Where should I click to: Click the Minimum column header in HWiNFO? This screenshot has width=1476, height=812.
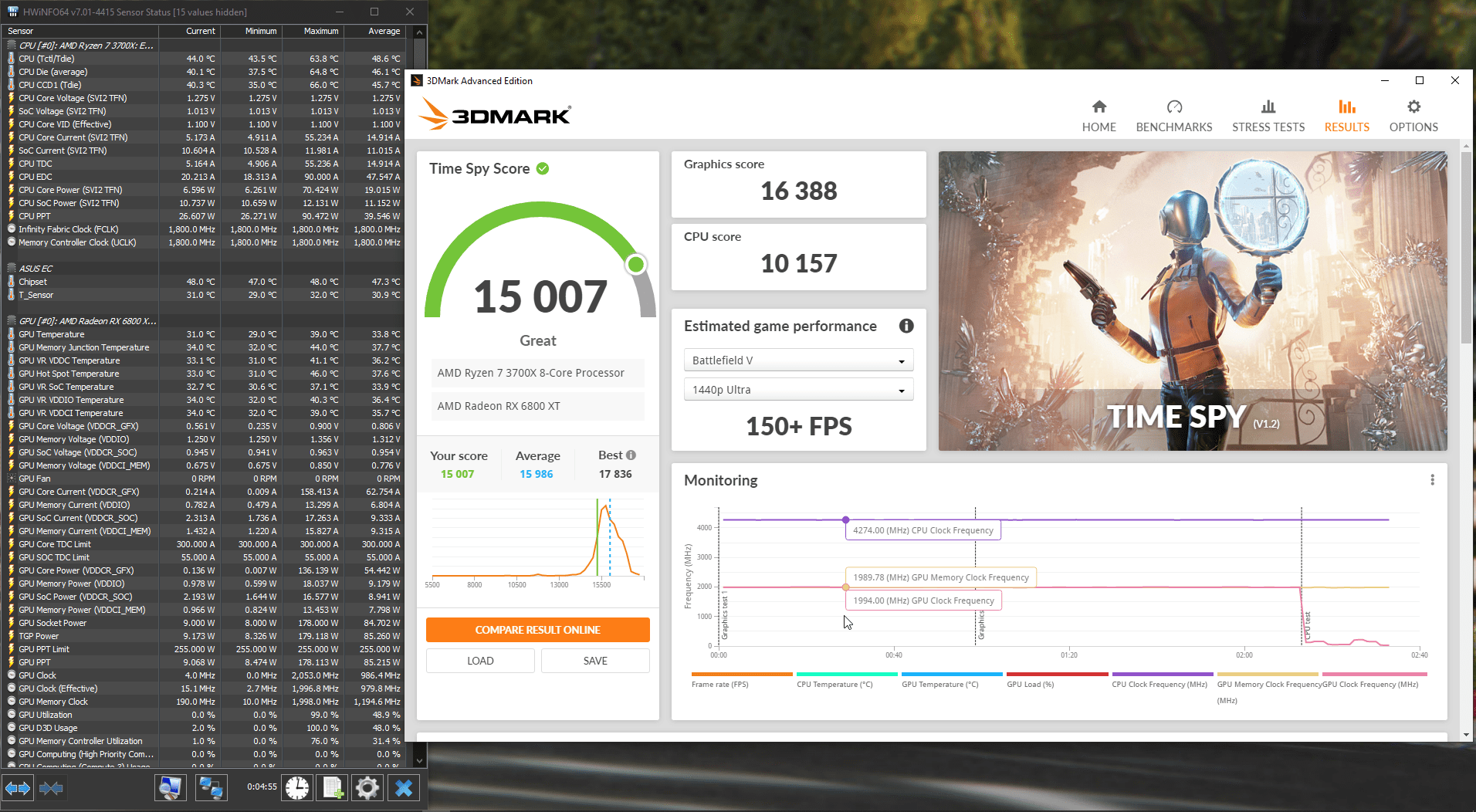[x=251, y=31]
